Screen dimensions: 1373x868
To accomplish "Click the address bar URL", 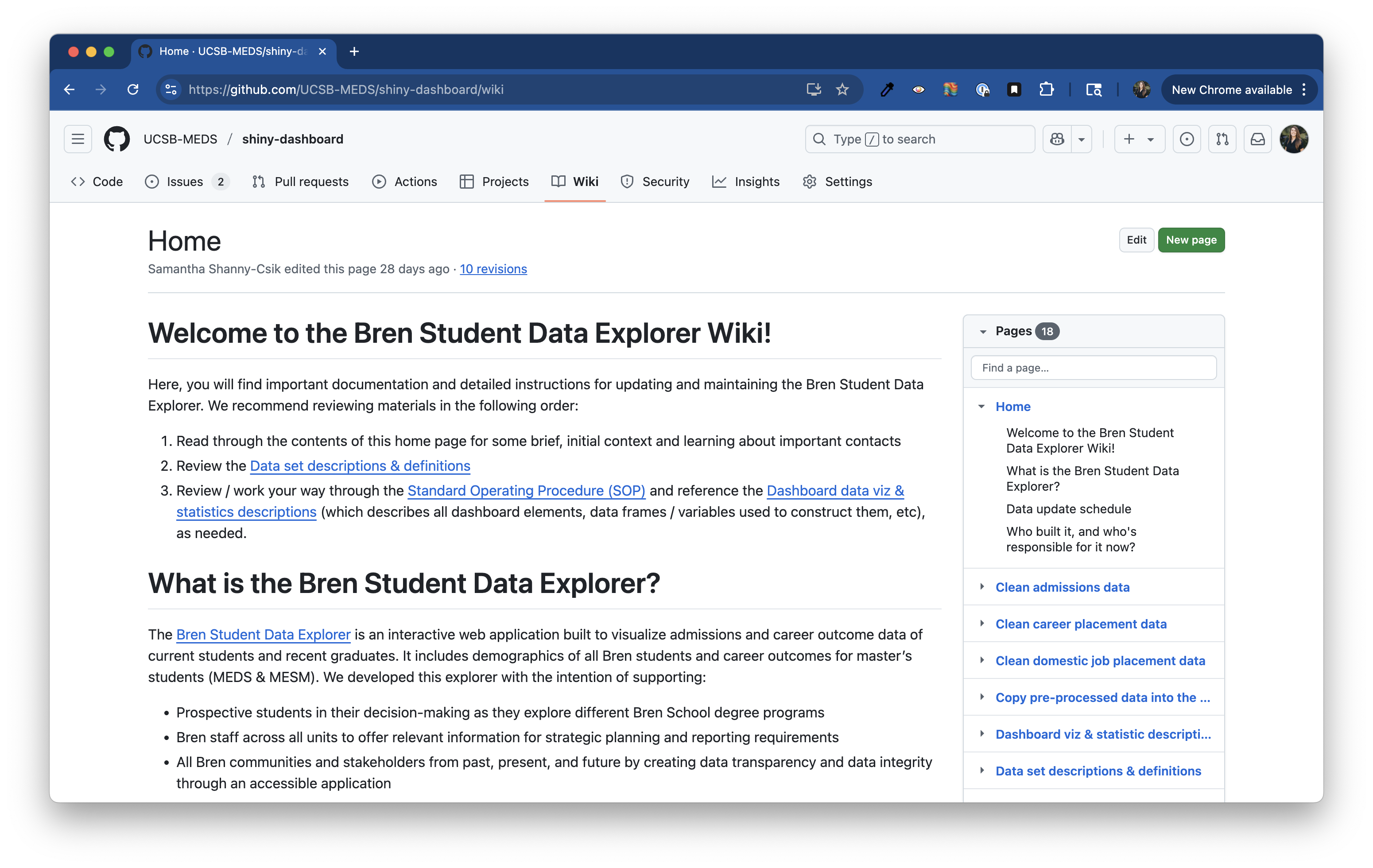I will (x=345, y=89).
